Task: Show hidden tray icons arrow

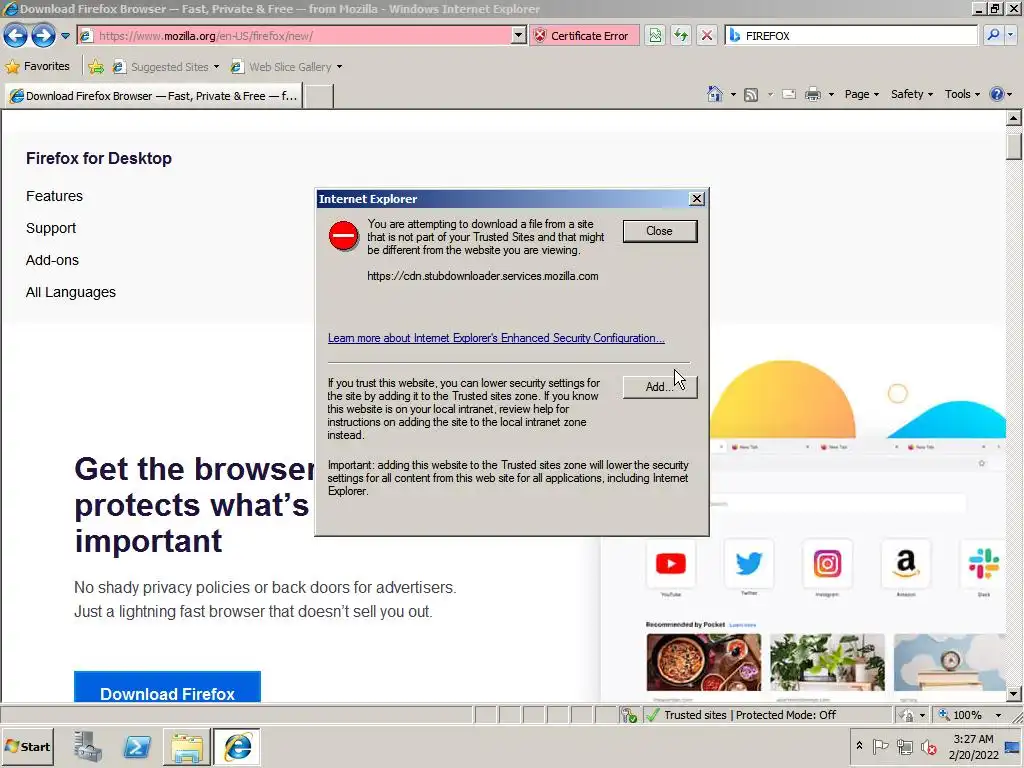Action: pyautogui.click(x=859, y=746)
